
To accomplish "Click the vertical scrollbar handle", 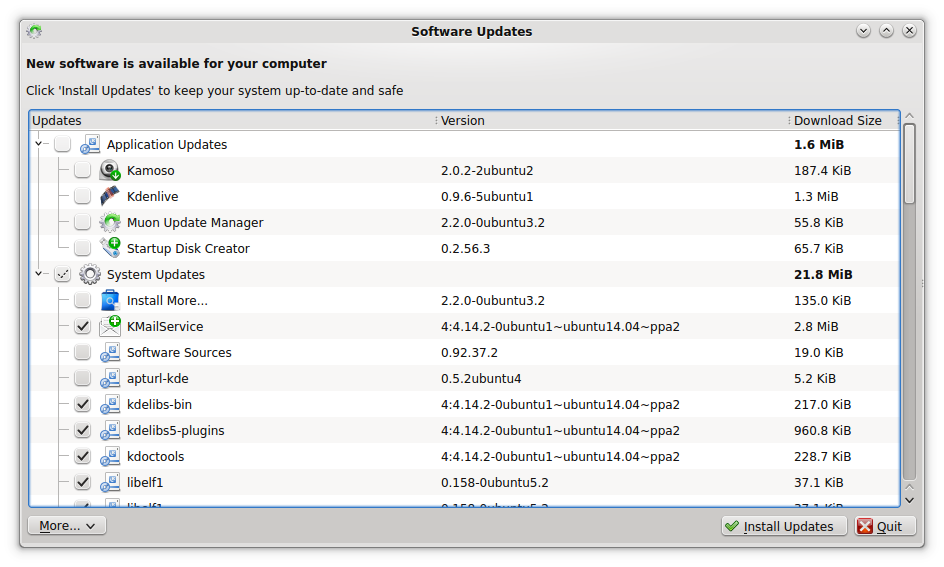I will [x=910, y=164].
